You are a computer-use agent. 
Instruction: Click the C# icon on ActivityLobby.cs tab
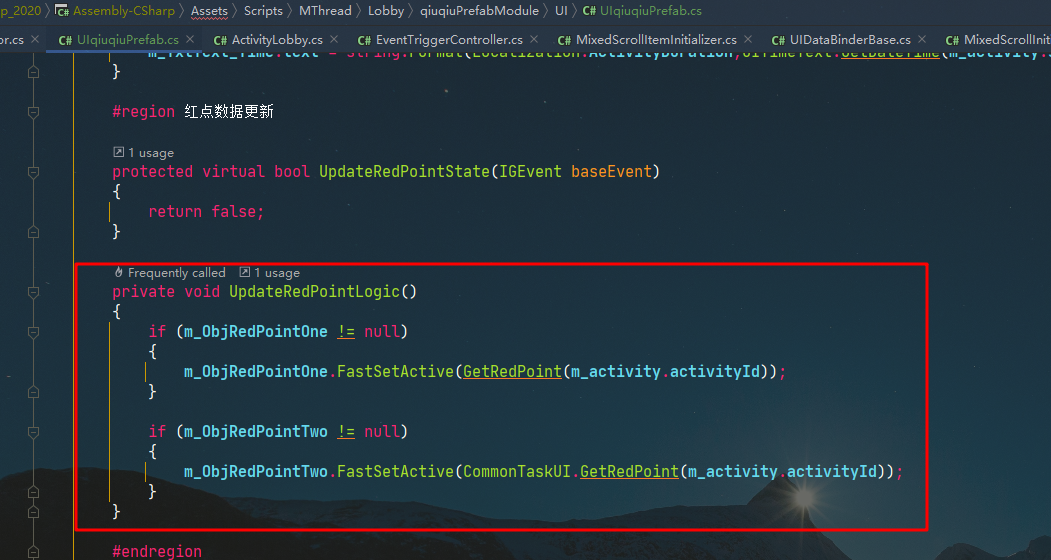click(x=220, y=40)
